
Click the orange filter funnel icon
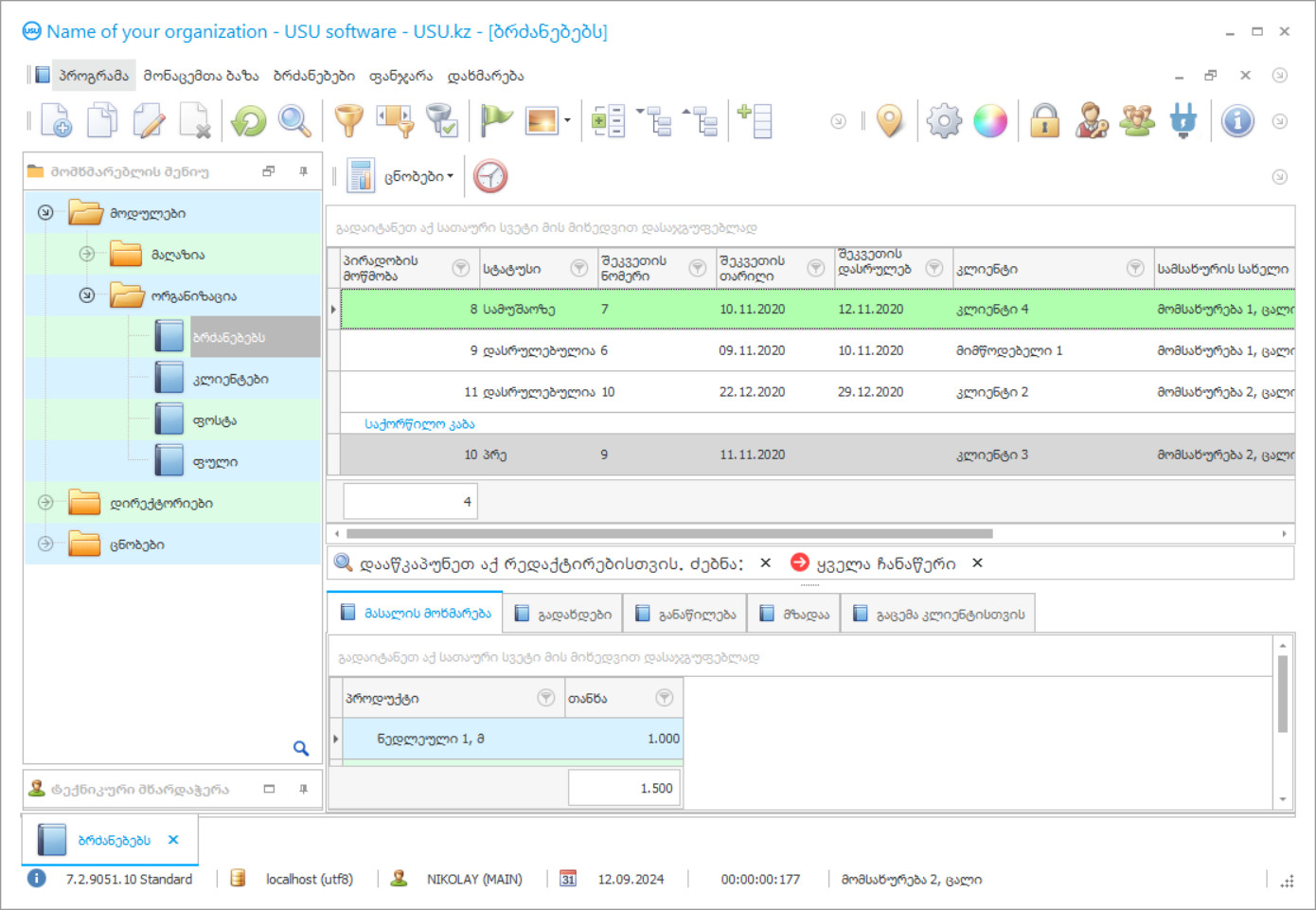[349, 121]
